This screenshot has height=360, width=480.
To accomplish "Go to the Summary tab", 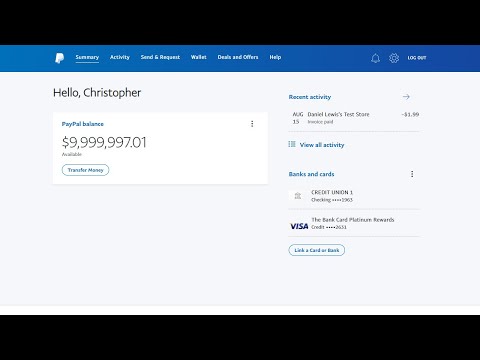I will click(87, 57).
